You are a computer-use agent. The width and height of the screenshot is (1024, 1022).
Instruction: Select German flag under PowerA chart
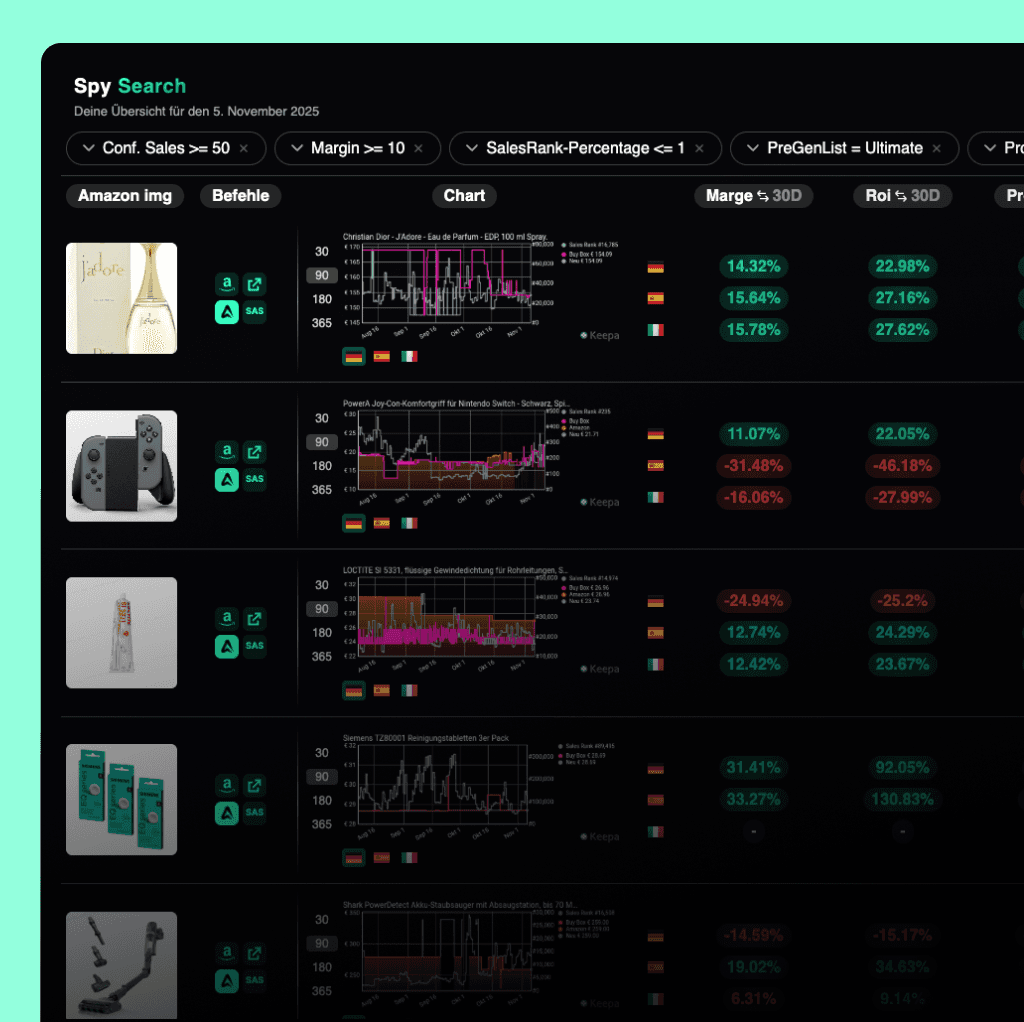(x=354, y=523)
